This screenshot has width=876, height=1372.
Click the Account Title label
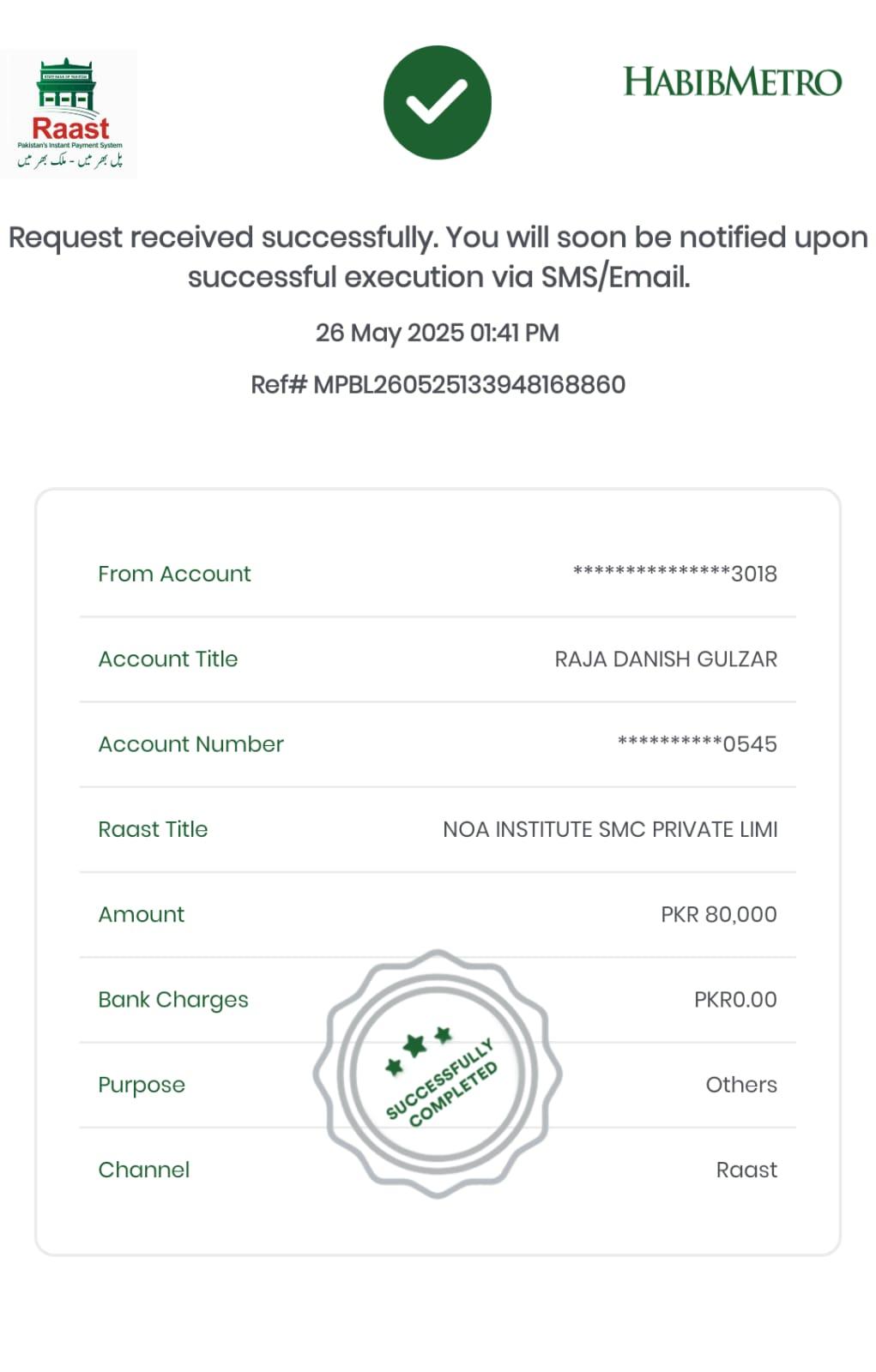pos(167,659)
